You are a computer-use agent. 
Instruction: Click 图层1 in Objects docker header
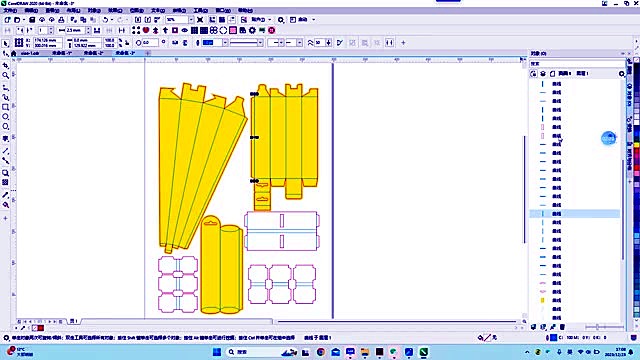click(582, 73)
